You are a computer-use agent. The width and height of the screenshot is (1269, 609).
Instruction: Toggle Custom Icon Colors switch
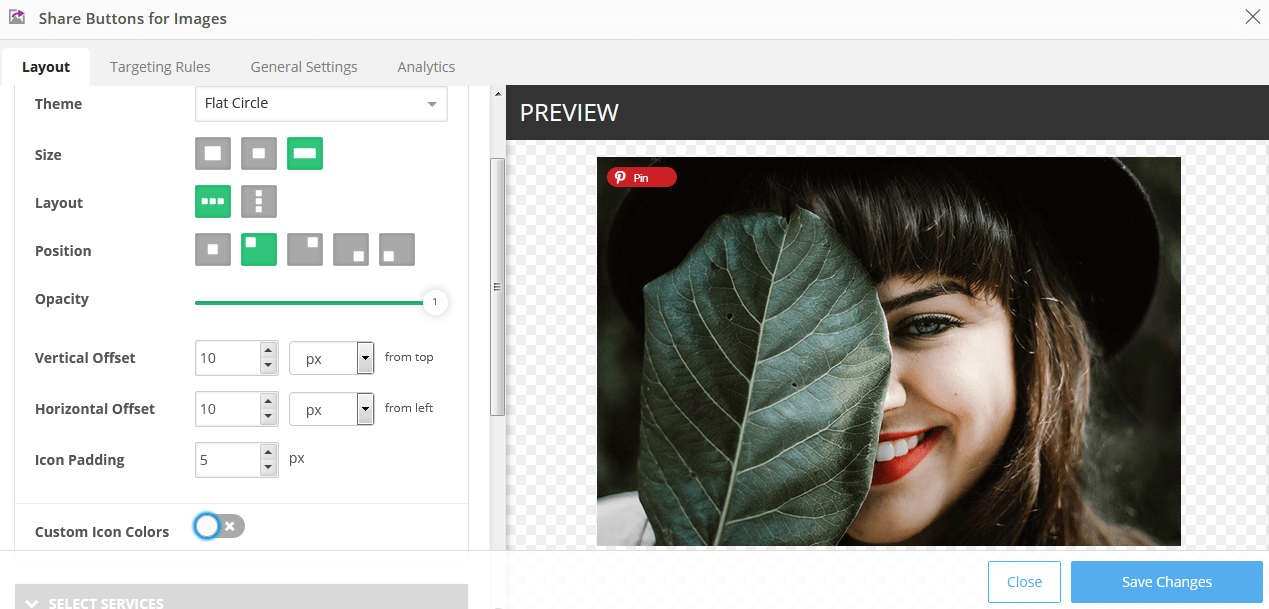(x=220, y=526)
